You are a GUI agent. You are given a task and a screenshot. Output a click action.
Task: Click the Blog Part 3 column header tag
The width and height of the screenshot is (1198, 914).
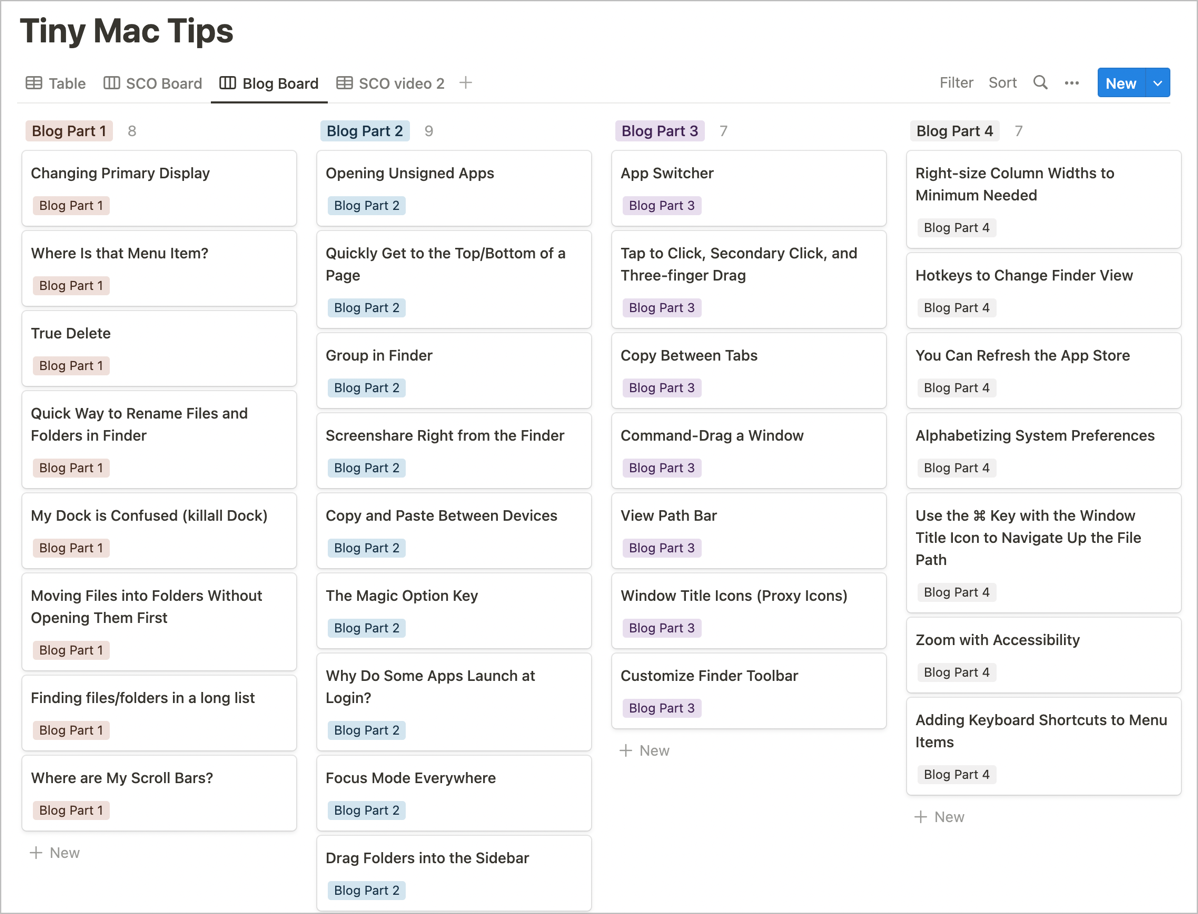[x=660, y=131]
